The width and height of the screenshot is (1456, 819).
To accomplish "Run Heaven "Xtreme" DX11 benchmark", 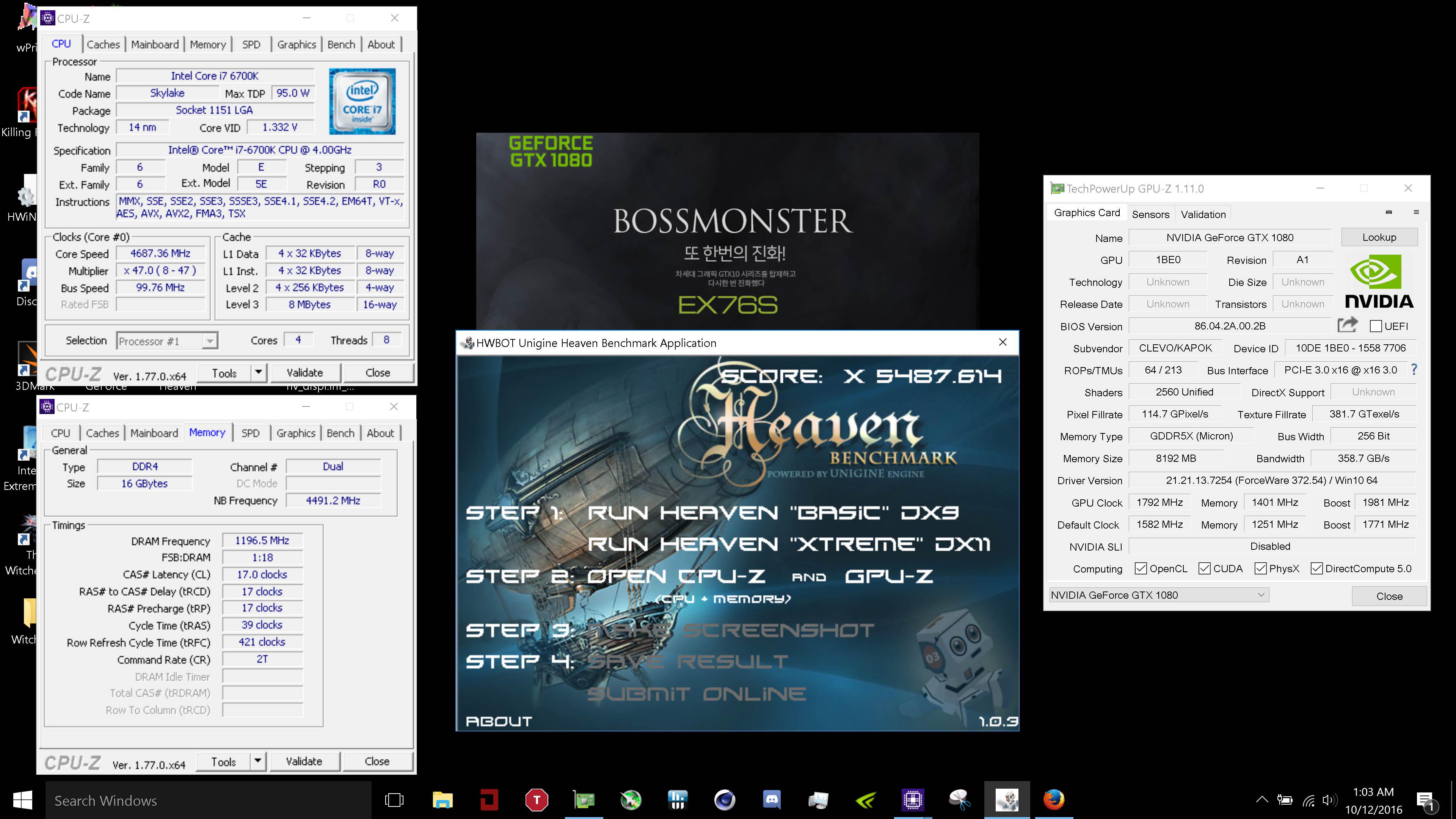I will [x=789, y=544].
